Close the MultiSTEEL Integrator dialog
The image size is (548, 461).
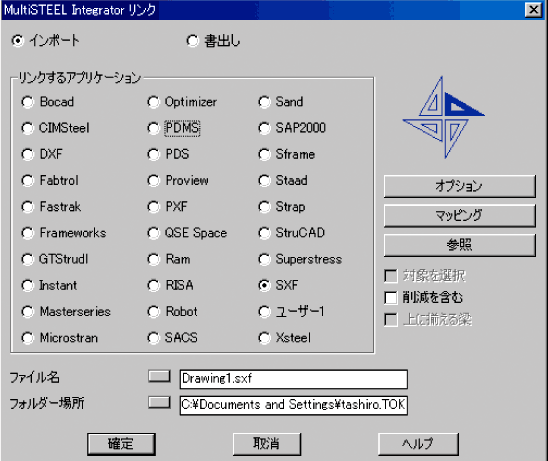point(533,10)
